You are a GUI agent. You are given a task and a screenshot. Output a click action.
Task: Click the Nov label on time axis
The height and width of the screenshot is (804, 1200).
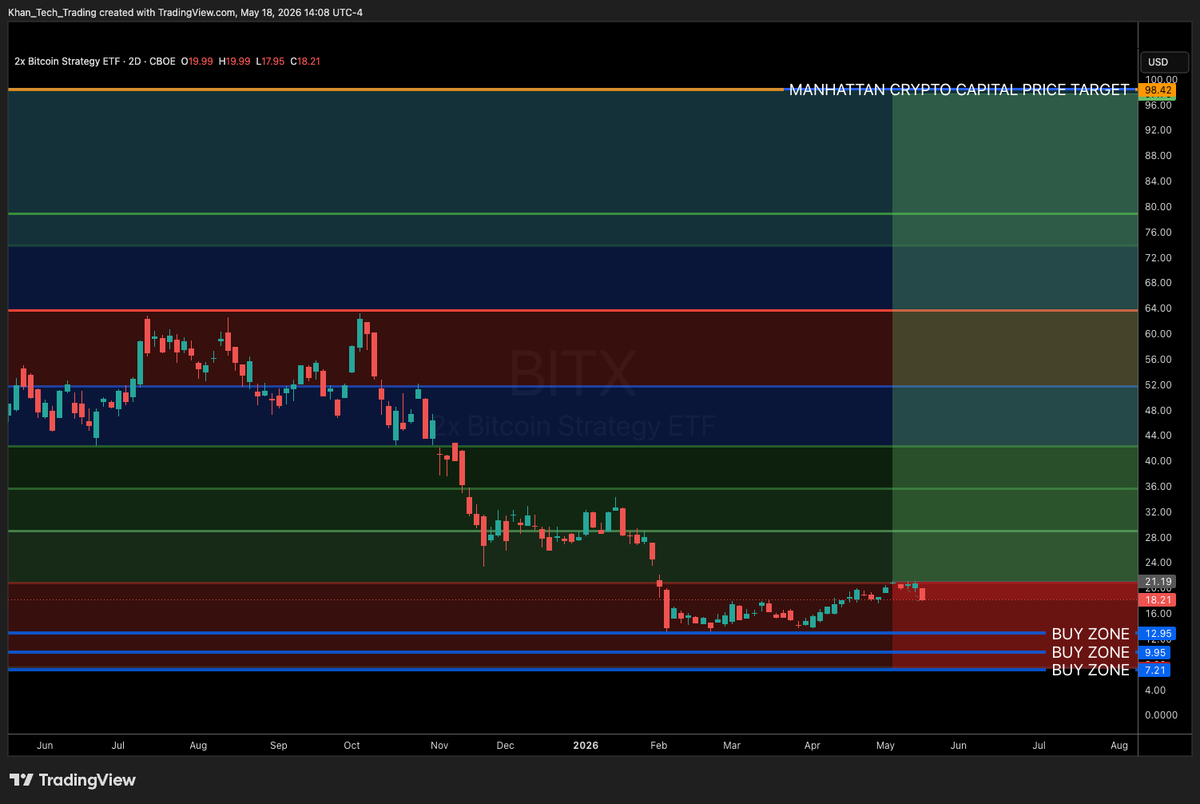[438, 746]
